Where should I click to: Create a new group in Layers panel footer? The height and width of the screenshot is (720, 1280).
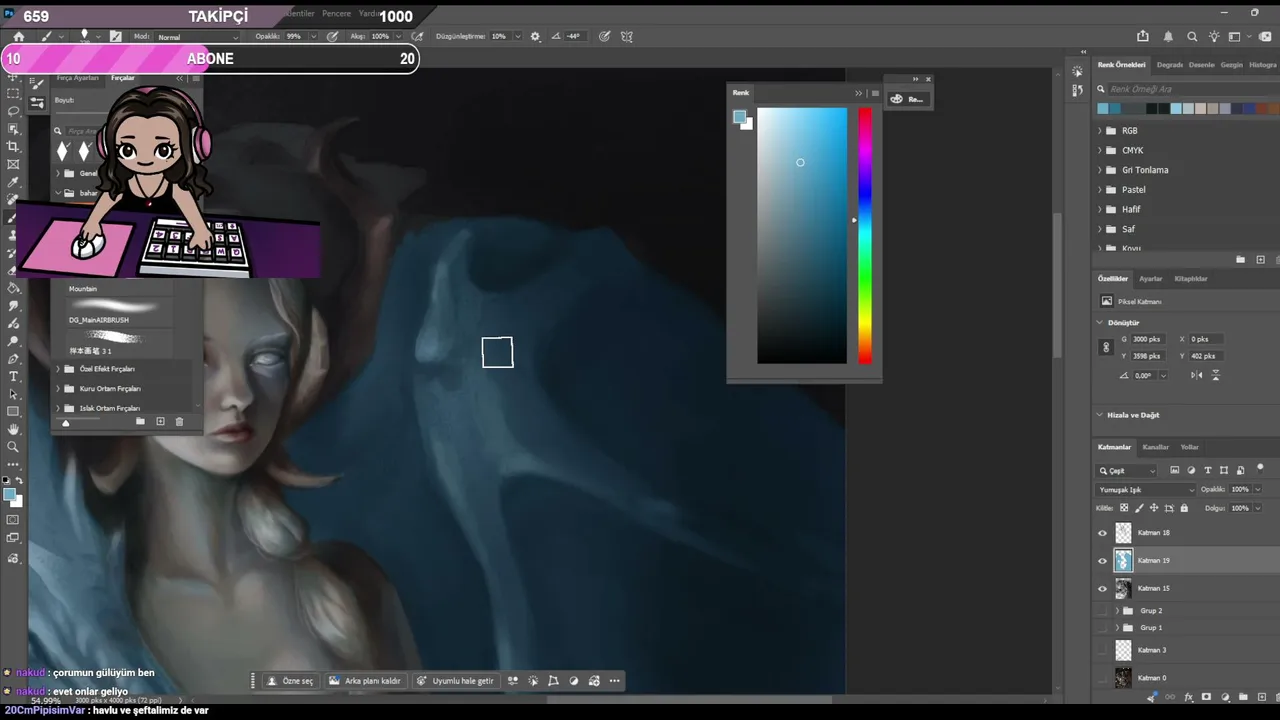[x=1241, y=697]
